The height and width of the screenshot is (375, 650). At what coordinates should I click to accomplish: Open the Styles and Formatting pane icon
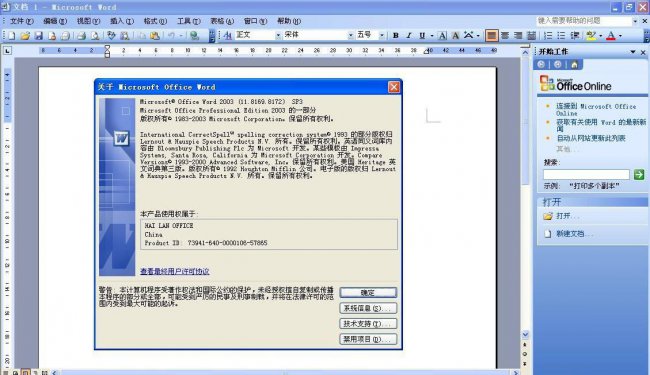coord(228,36)
